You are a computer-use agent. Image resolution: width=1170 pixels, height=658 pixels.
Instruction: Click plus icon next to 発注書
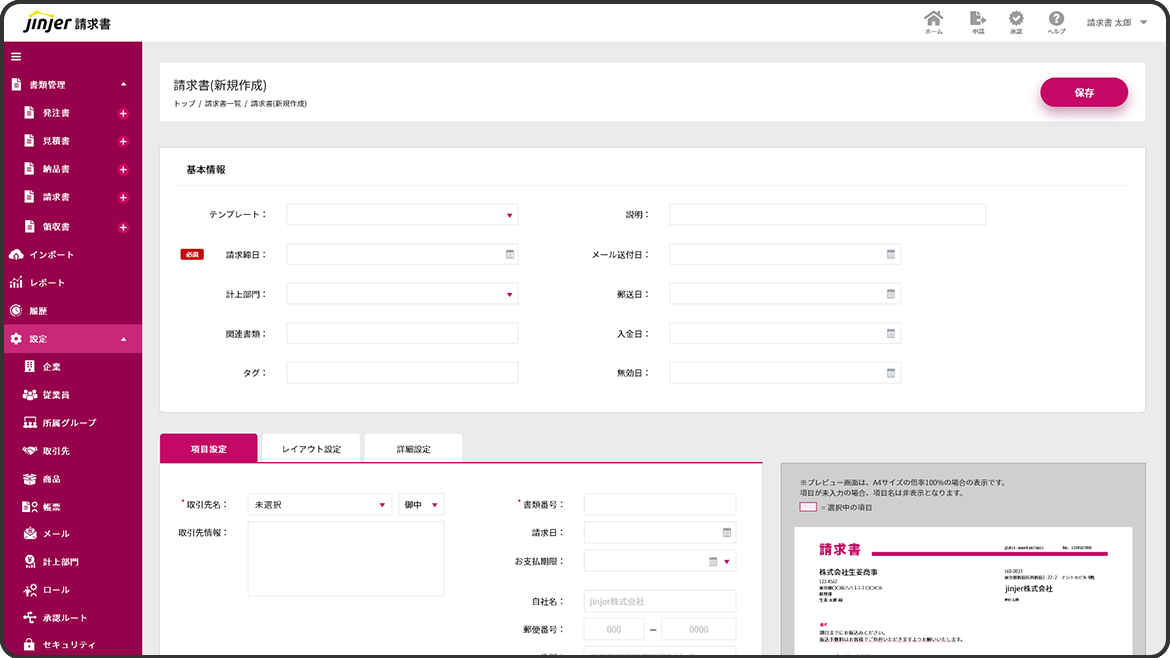[x=124, y=114]
